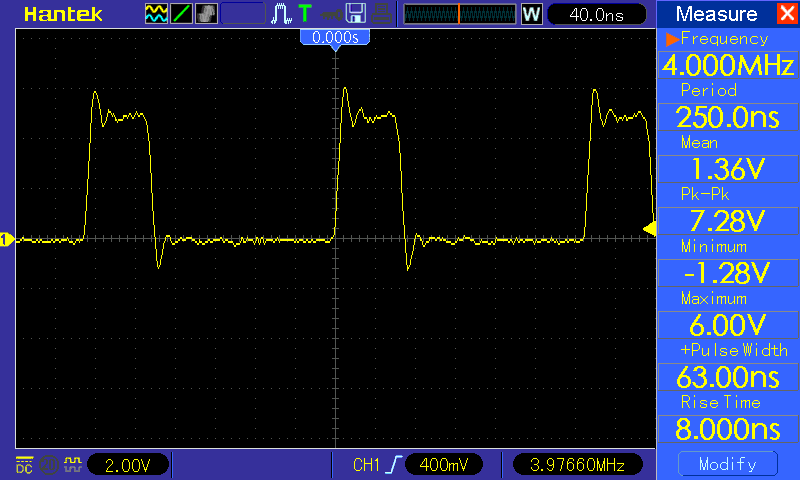
Task: Select the Rise Time measurement label
Action: [x=720, y=402]
